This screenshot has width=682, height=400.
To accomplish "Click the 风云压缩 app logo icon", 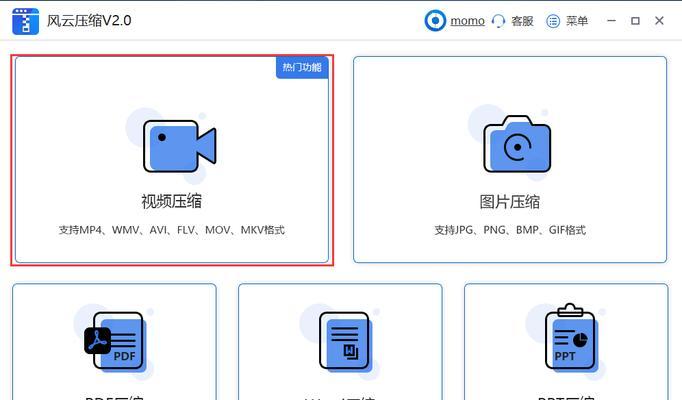I will (25, 21).
